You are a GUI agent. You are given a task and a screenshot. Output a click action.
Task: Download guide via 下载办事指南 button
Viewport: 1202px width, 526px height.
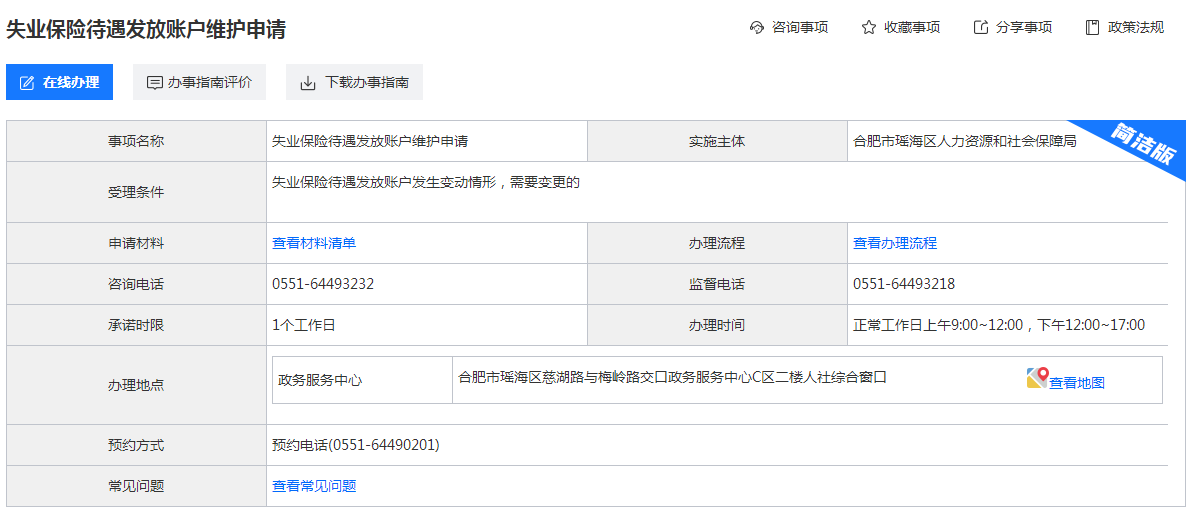coord(354,82)
